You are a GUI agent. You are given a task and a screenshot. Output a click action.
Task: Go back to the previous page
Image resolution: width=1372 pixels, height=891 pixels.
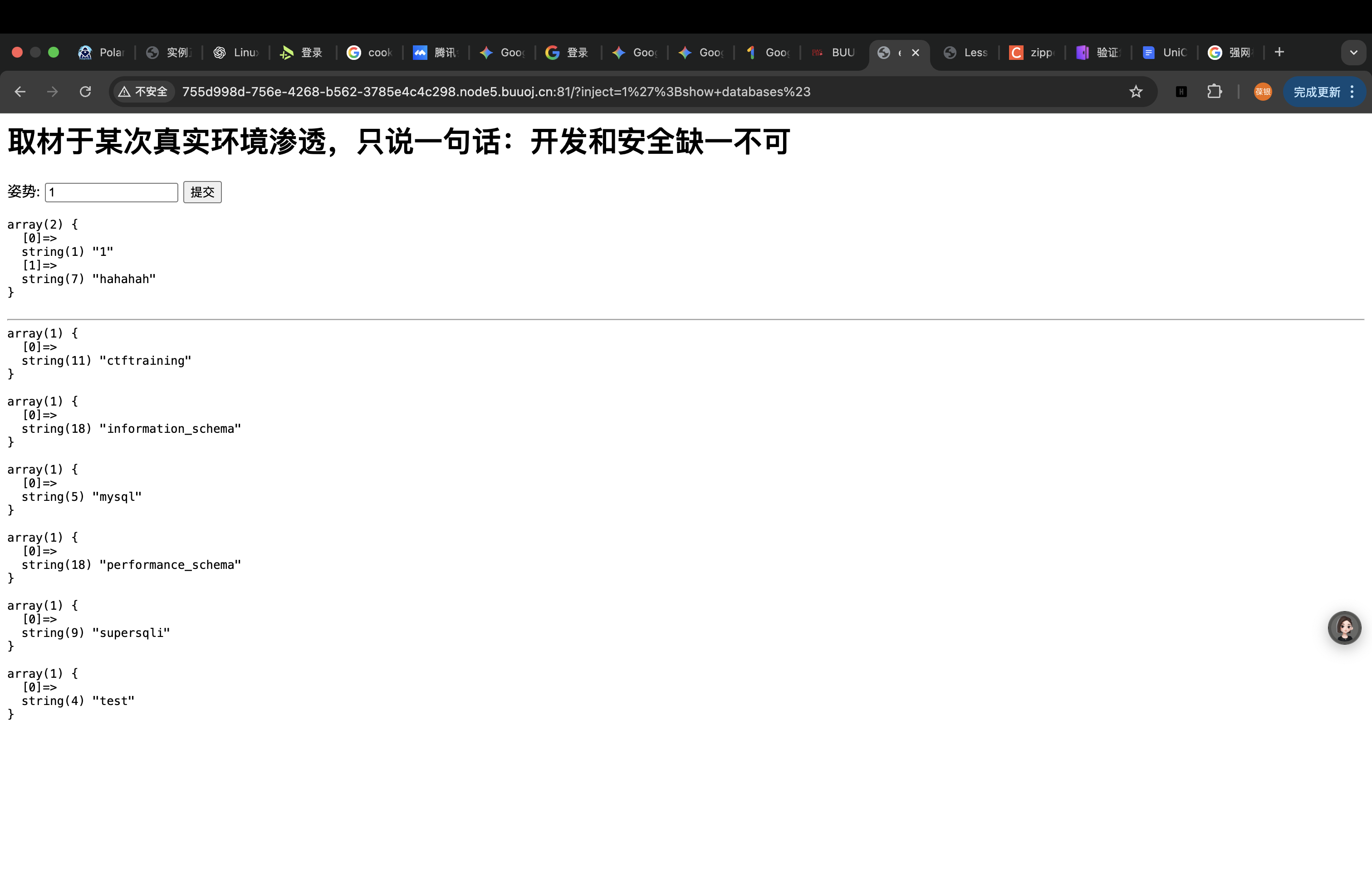click(x=20, y=92)
